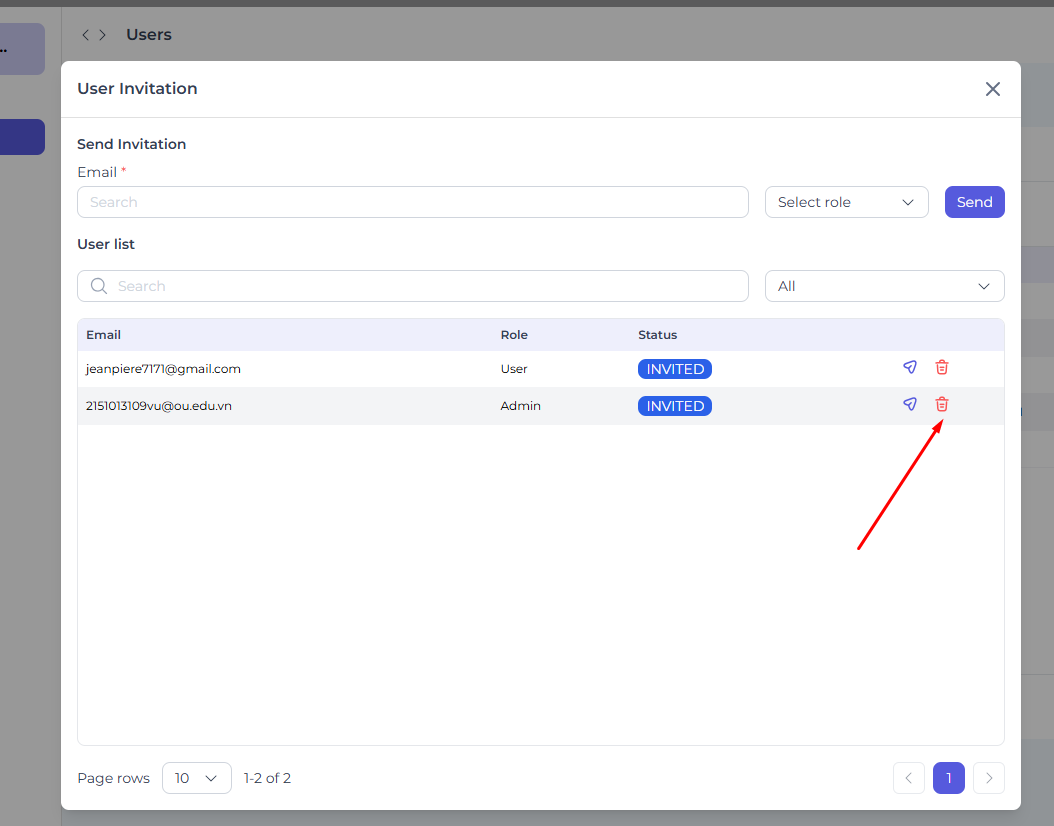Go to previous page of user list
This screenshot has height=826, width=1054.
click(909, 778)
